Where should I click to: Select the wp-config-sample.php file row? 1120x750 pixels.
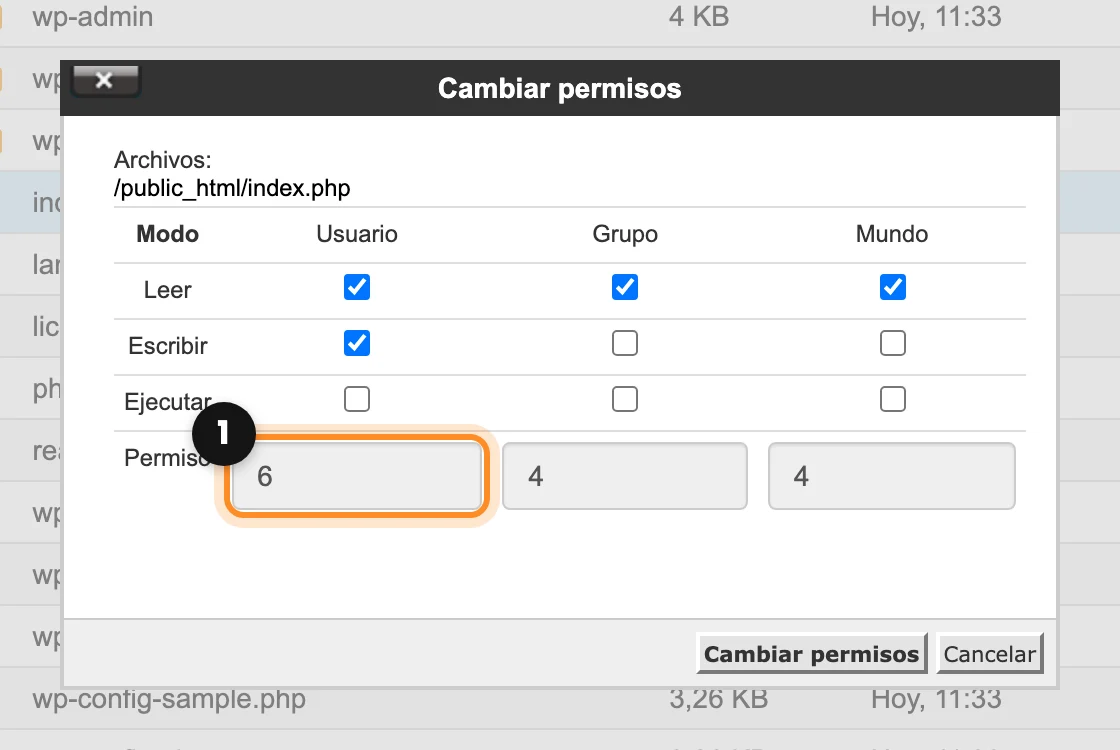[560, 699]
